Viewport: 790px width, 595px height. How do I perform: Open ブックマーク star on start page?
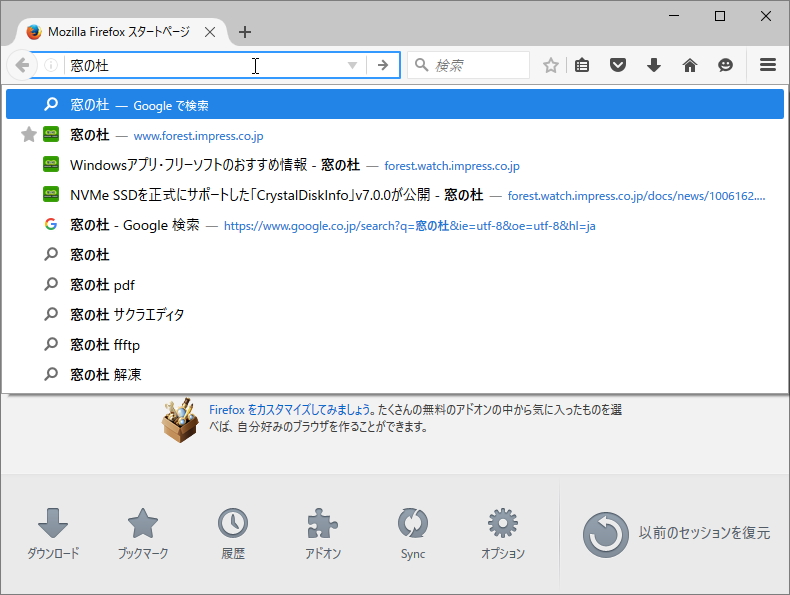click(x=143, y=534)
